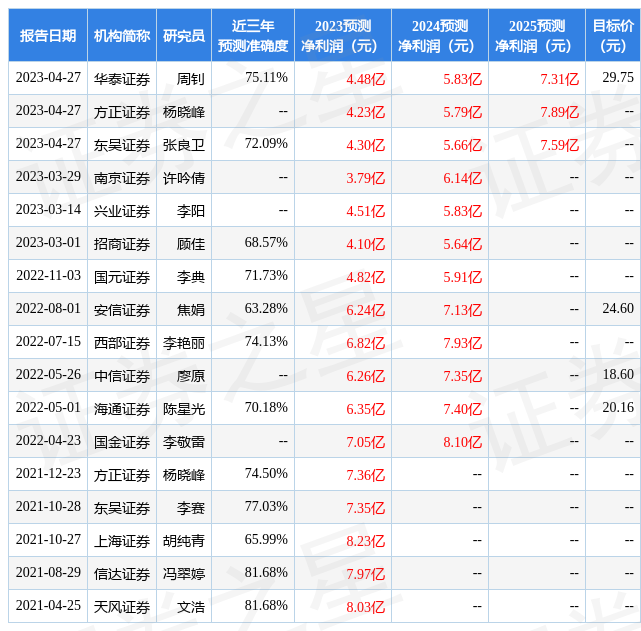Click researcher 文浩
The image size is (641, 631).
191,607
